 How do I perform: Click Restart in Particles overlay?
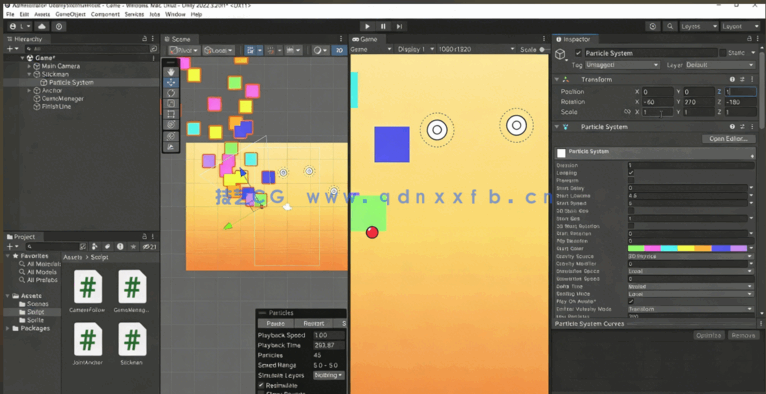[314, 323]
